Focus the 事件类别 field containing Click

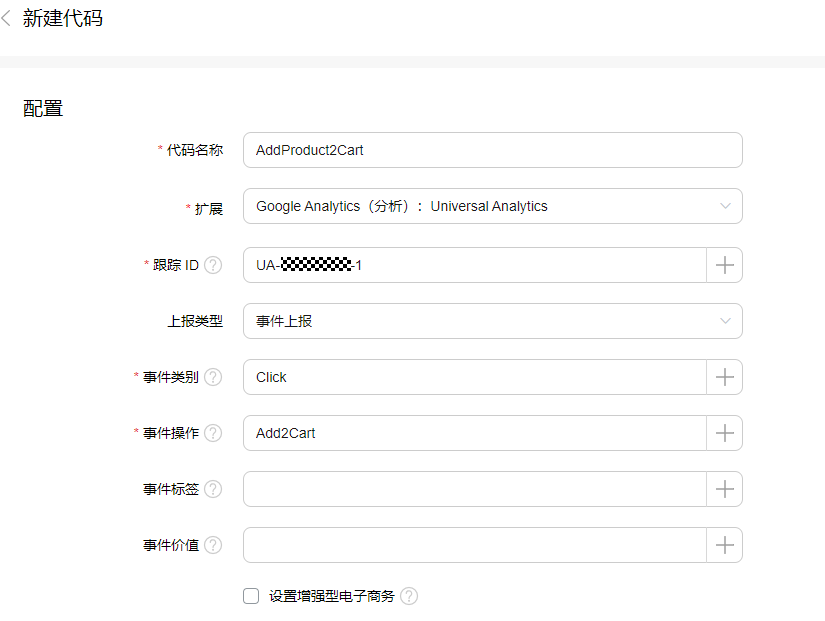[474, 377]
